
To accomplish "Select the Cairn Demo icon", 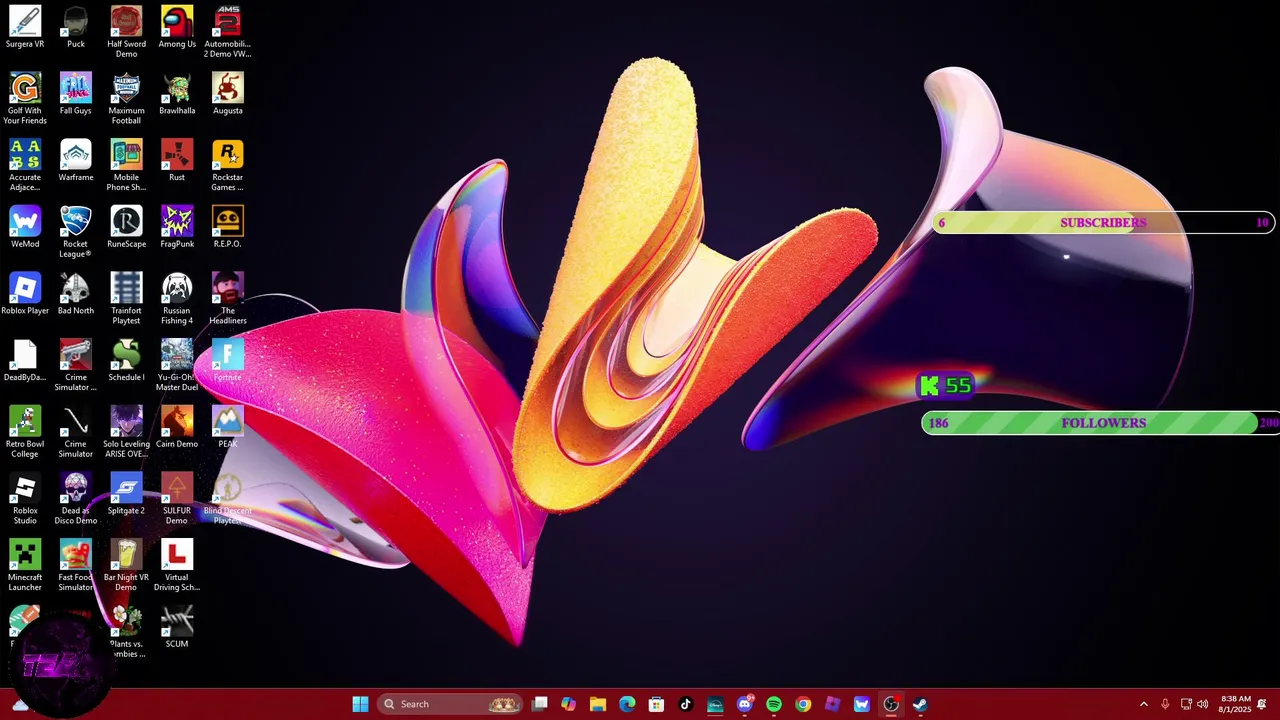I will (177, 427).
